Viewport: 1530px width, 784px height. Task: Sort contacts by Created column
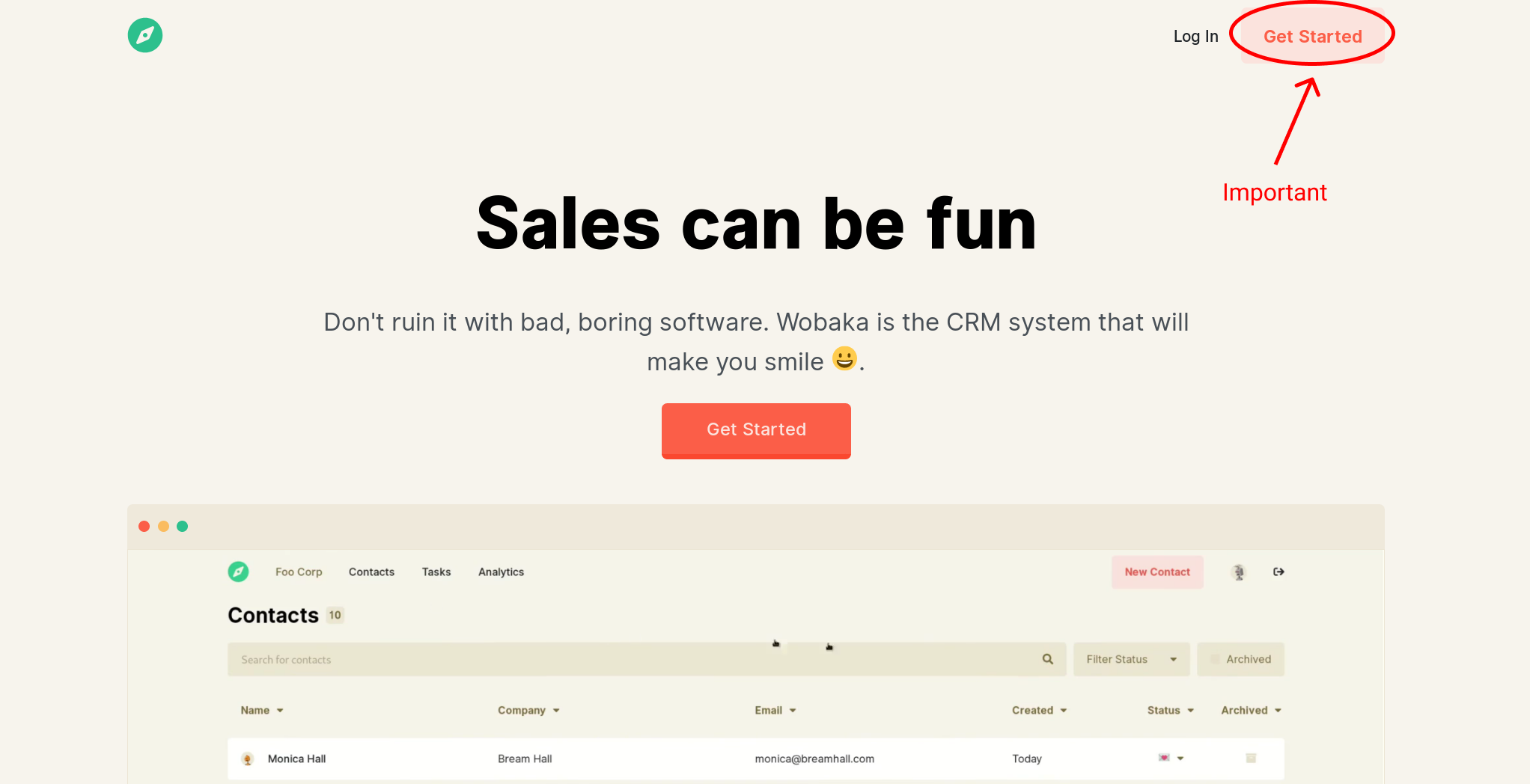pyautogui.click(x=1039, y=710)
